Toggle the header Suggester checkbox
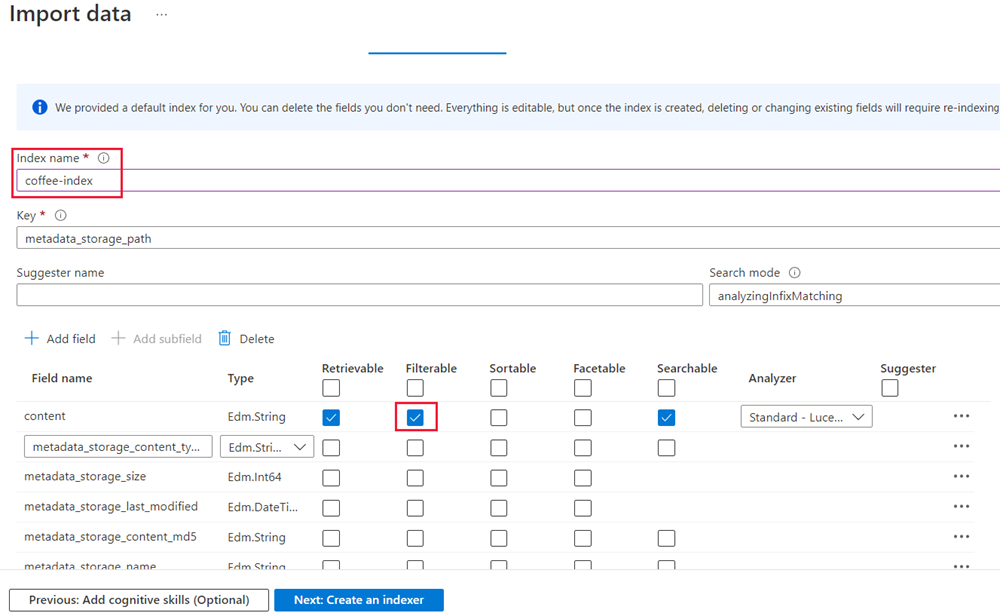1000x616 pixels. coord(890,388)
